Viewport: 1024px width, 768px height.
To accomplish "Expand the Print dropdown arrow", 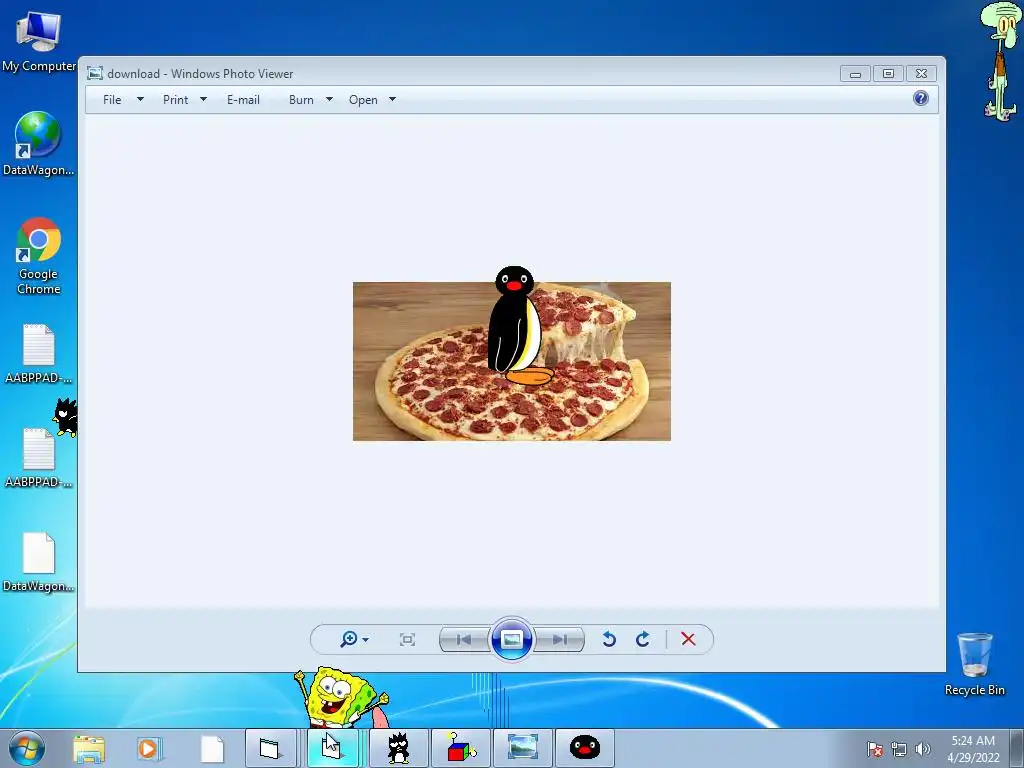I will [x=203, y=99].
